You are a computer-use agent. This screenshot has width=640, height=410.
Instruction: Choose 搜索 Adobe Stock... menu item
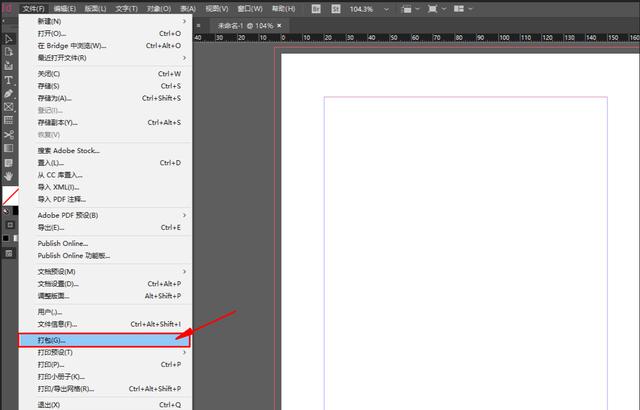click(105, 151)
